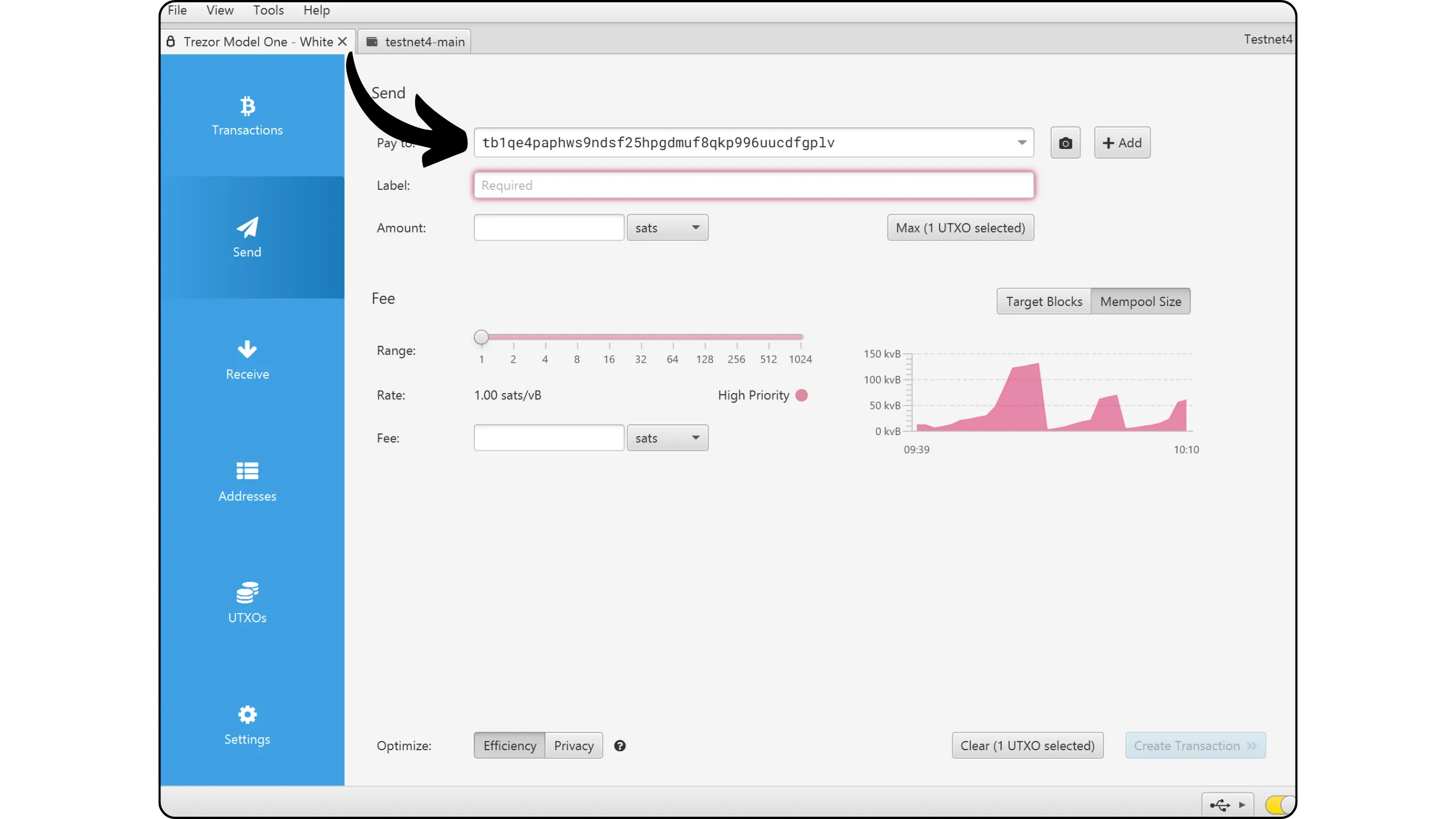Click the fee range slider handle
Image resolution: width=1456 pixels, height=819 pixels.
coord(481,337)
